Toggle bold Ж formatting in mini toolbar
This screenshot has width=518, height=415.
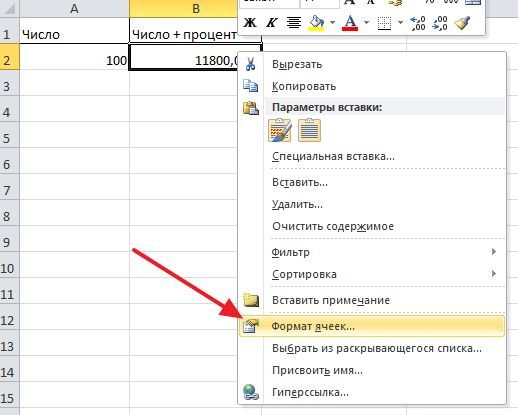pos(250,23)
